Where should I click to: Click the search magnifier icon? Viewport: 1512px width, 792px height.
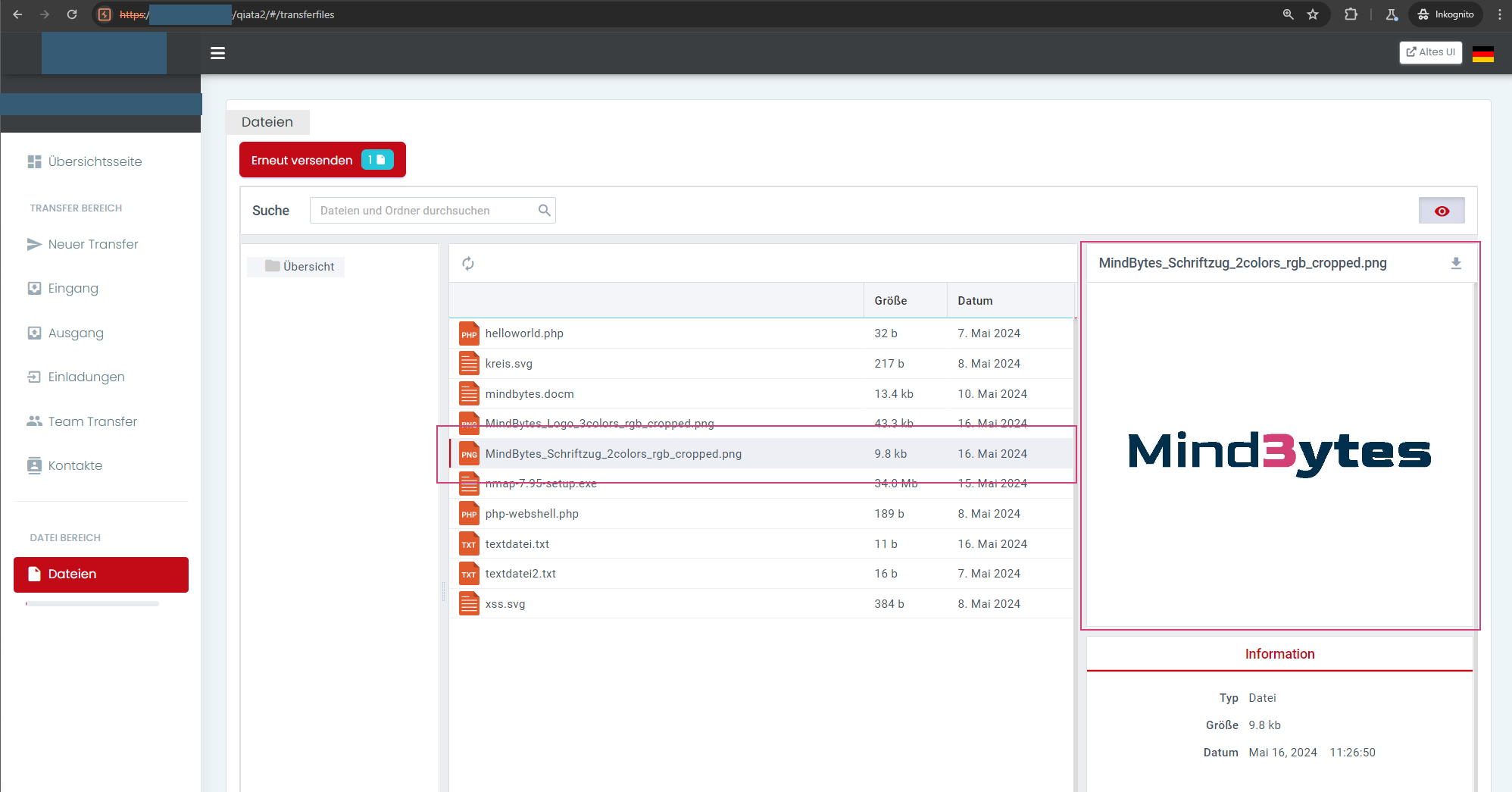[544, 211]
